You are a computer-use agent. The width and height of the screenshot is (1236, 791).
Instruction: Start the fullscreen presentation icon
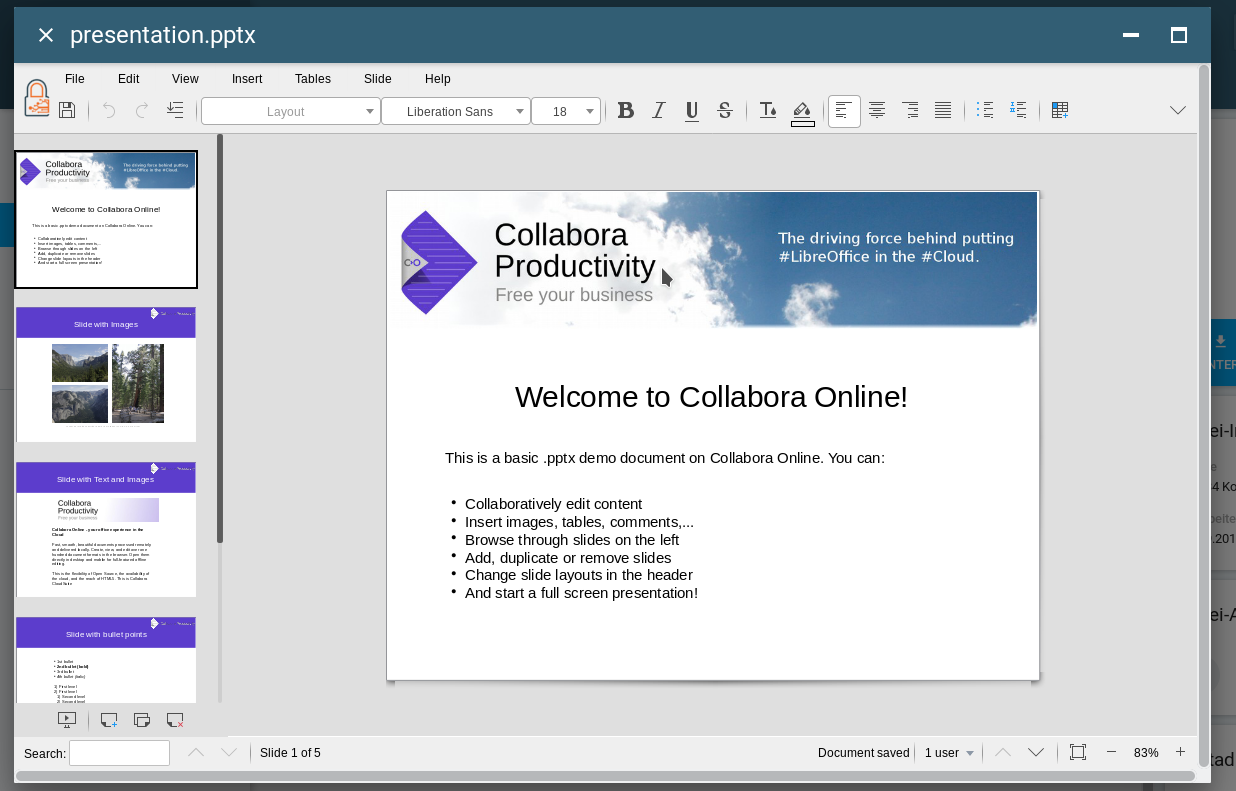[67, 719]
